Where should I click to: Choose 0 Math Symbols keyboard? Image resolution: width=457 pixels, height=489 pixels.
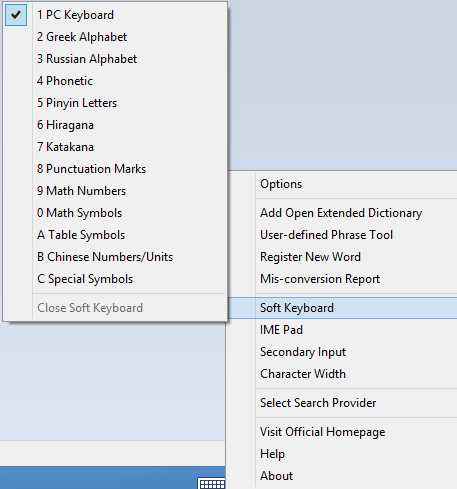(x=115, y=213)
